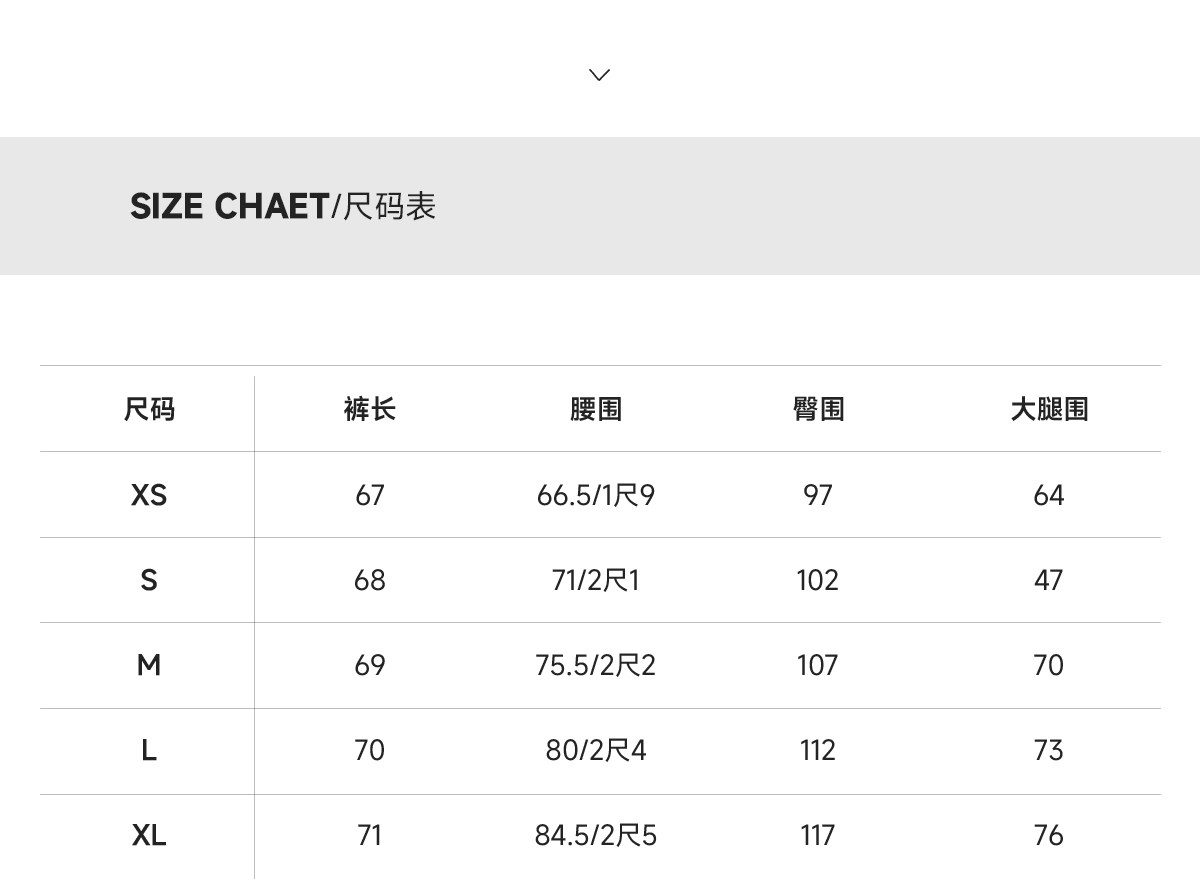Click pants length 67 in XS row

pyautogui.click(x=369, y=495)
